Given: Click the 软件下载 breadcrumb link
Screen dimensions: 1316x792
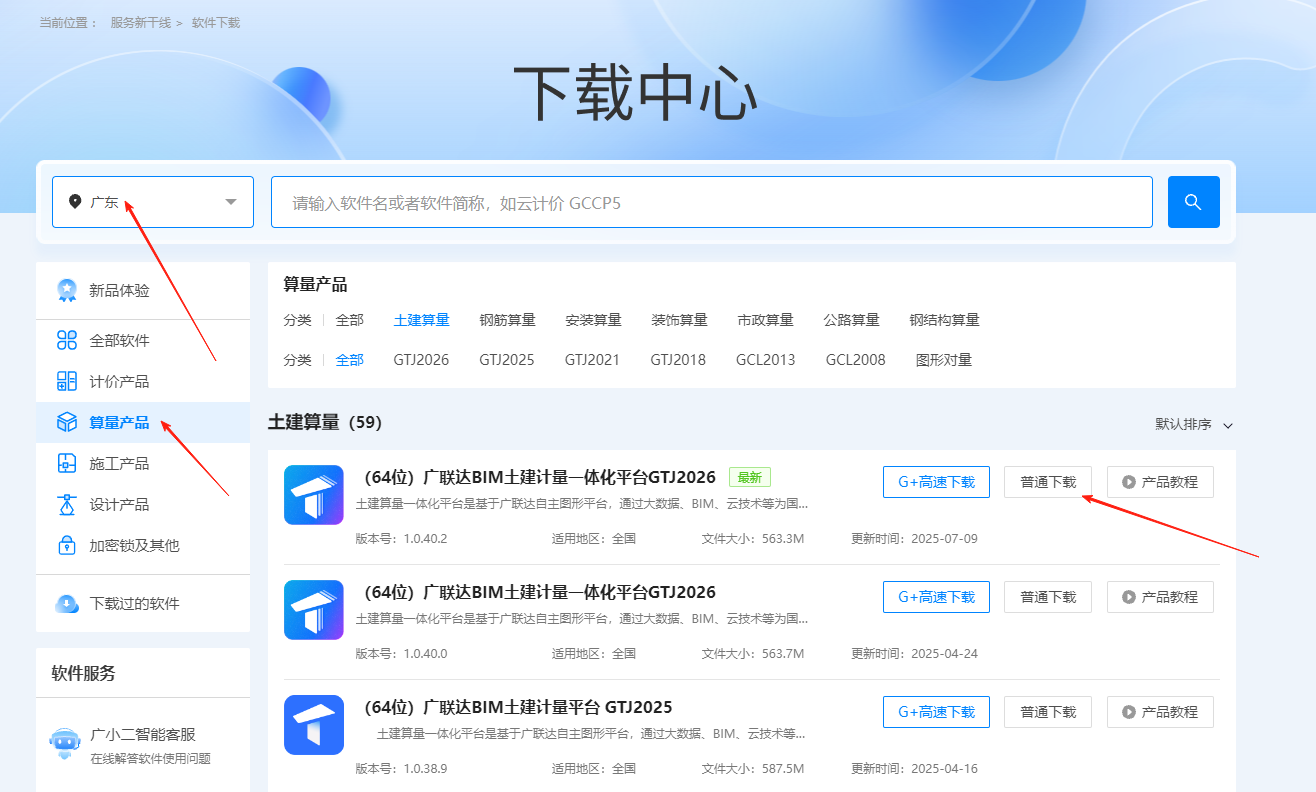Looking at the screenshot, I should click(216, 22).
